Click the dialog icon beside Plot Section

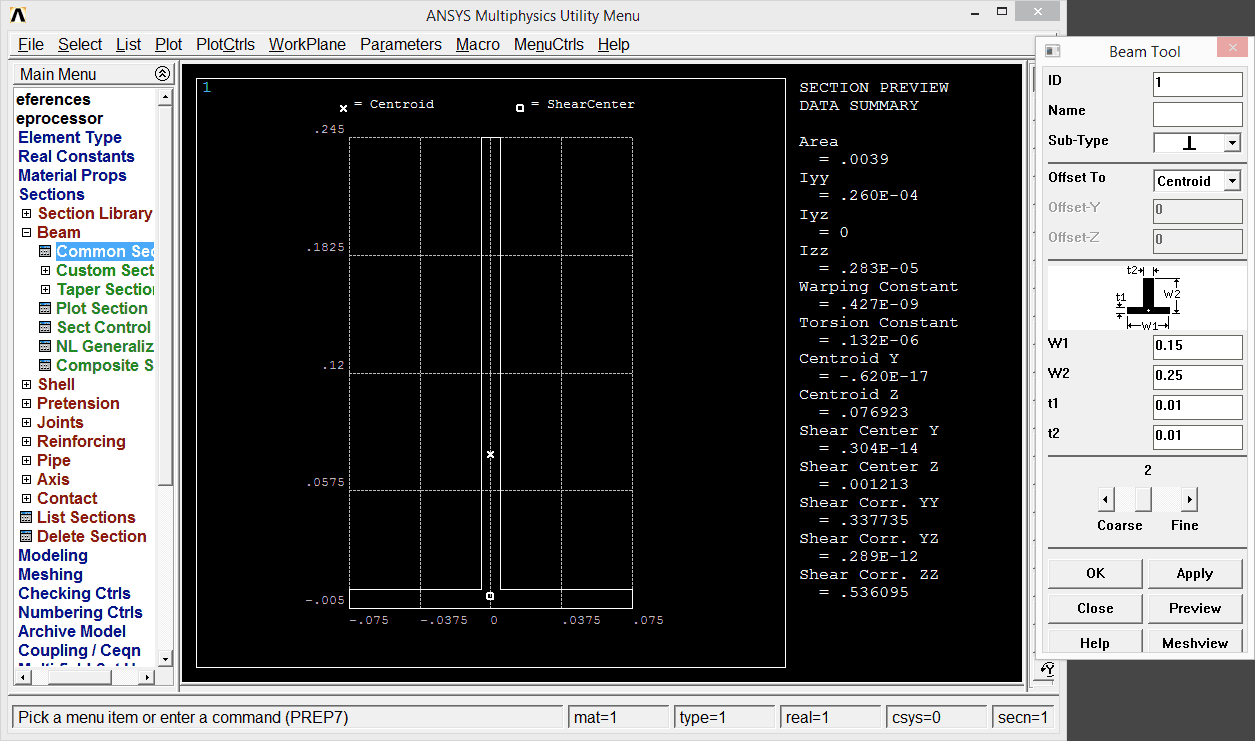[x=45, y=309]
